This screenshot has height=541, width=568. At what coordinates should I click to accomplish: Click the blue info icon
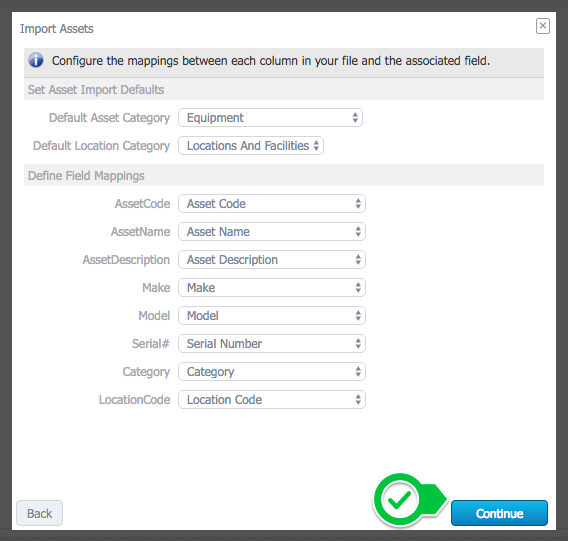36,60
